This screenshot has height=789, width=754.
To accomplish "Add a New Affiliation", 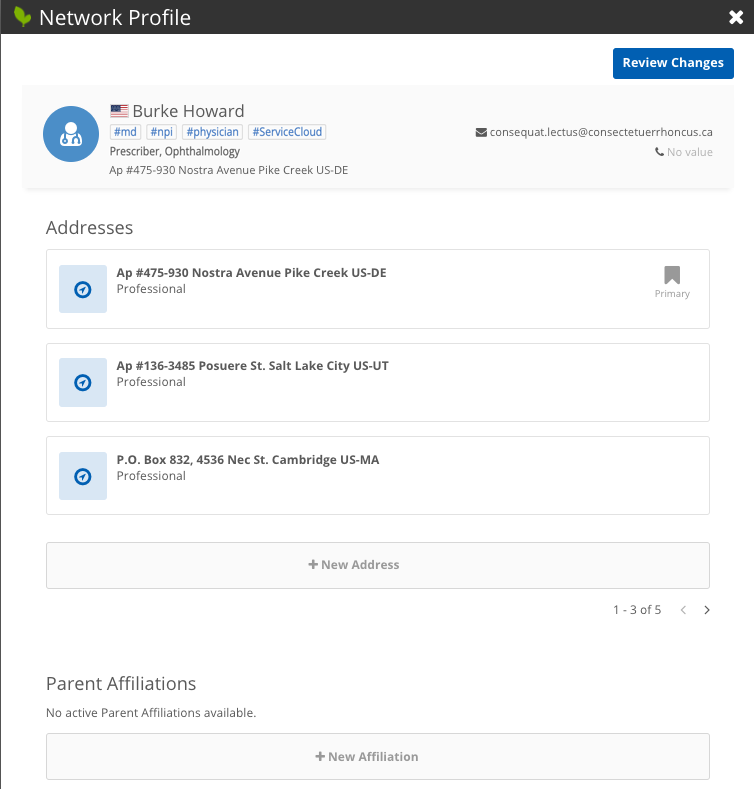I will [377, 757].
